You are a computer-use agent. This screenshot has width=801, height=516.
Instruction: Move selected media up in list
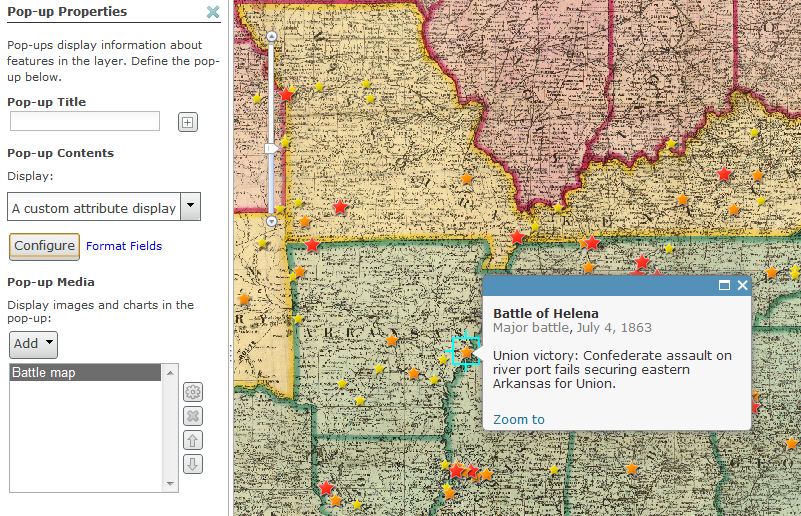(193, 440)
